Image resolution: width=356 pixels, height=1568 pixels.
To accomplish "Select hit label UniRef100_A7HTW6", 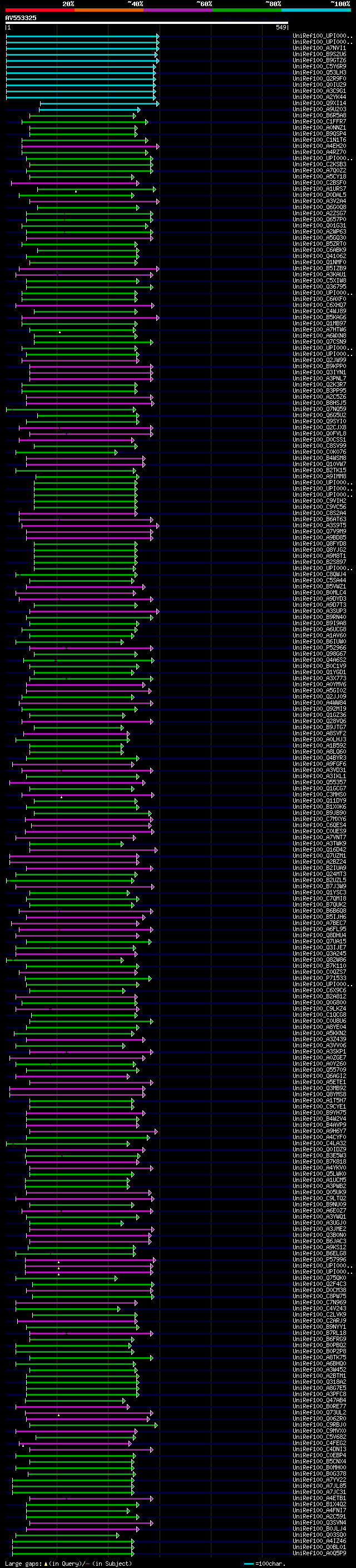I will 319,330.
